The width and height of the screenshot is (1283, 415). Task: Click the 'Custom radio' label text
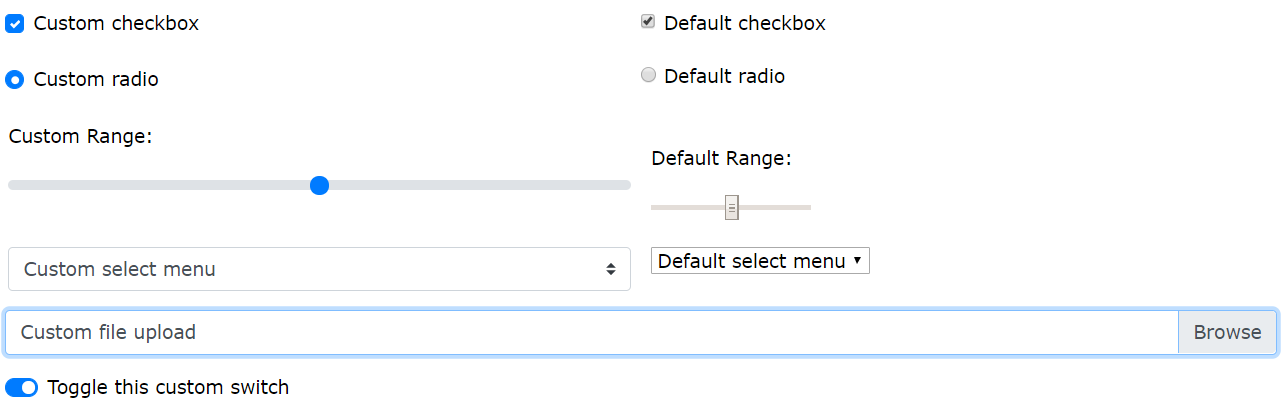(96, 80)
